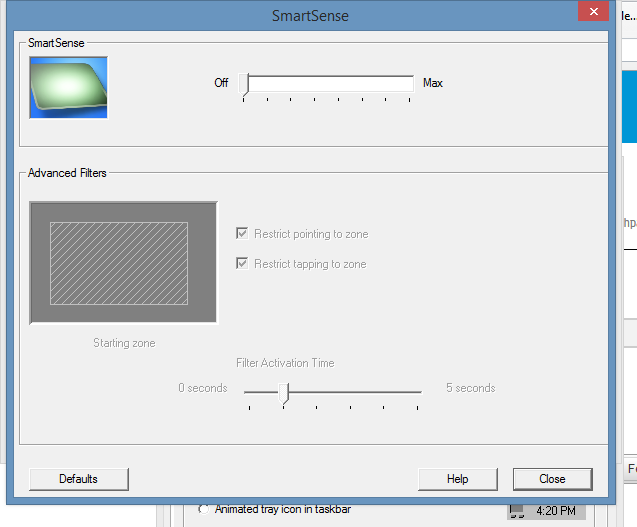Click the tray icon preview beside 4:20 PM
The image size is (637, 527).
[516, 511]
